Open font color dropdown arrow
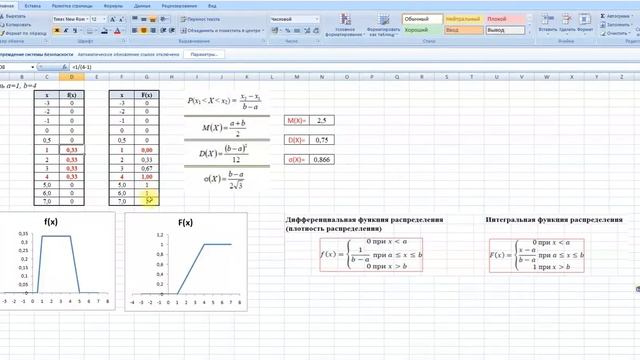This screenshot has width=640, height=360. [x=123, y=31]
